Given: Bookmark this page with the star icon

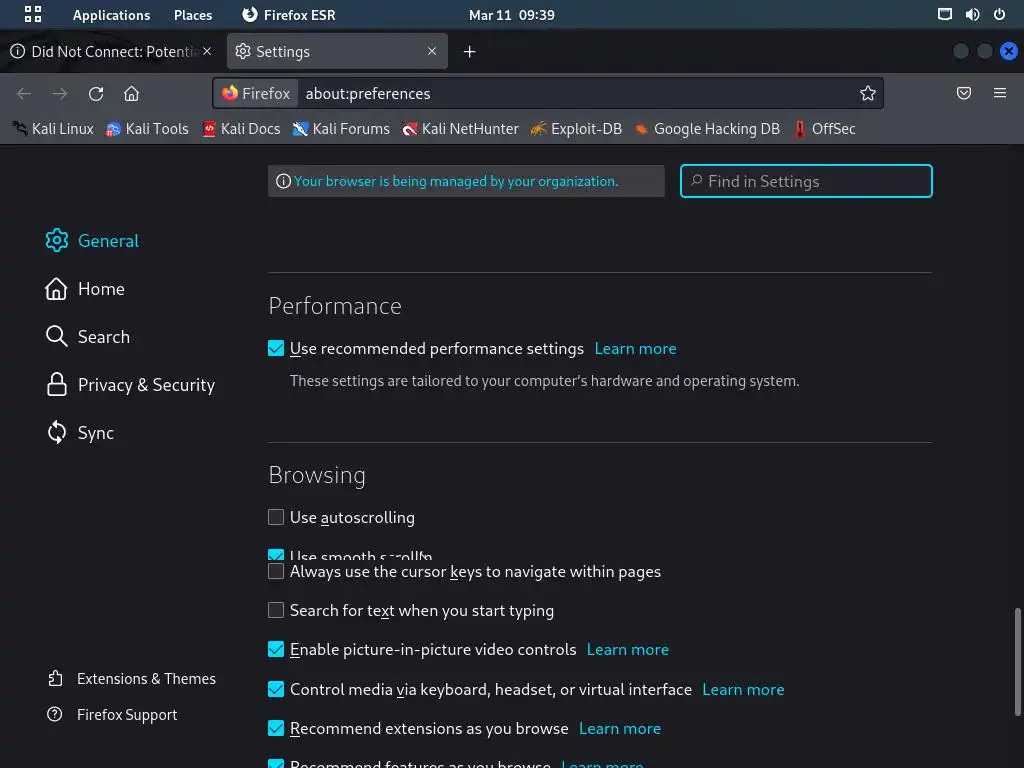Looking at the screenshot, I should coord(867,93).
